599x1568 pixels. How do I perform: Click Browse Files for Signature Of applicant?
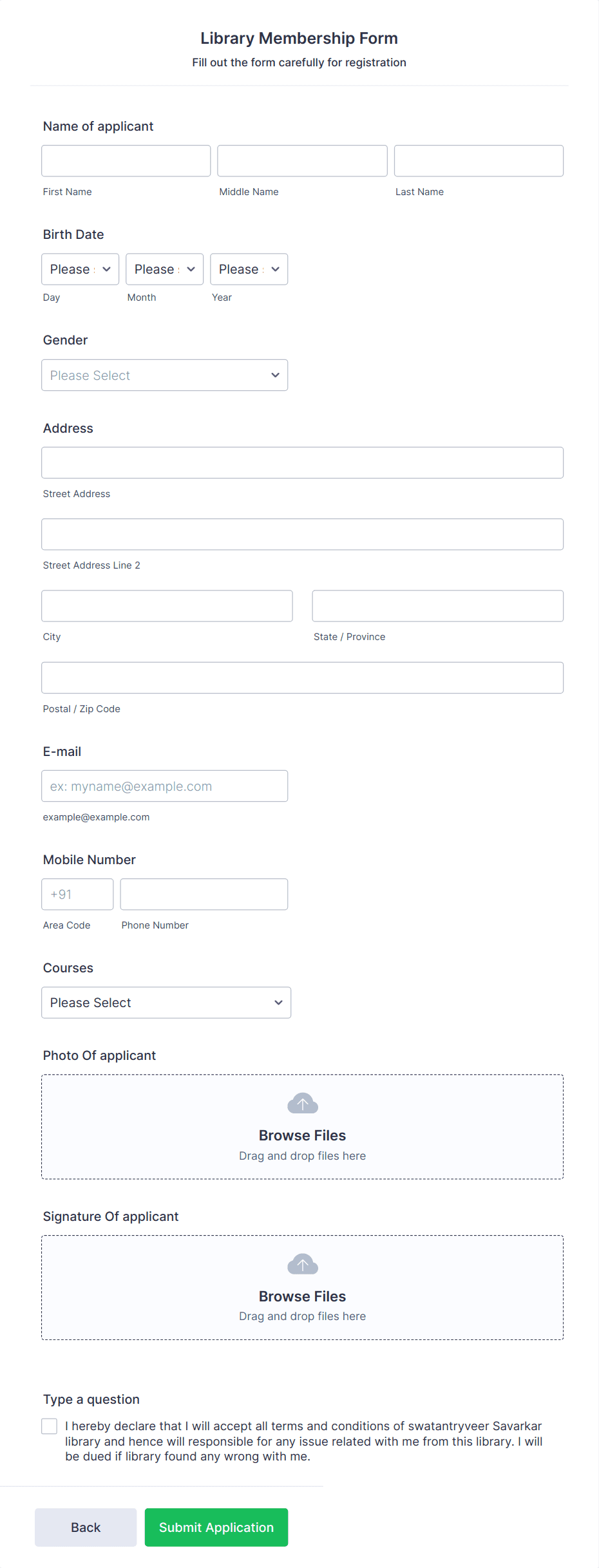click(x=302, y=1296)
